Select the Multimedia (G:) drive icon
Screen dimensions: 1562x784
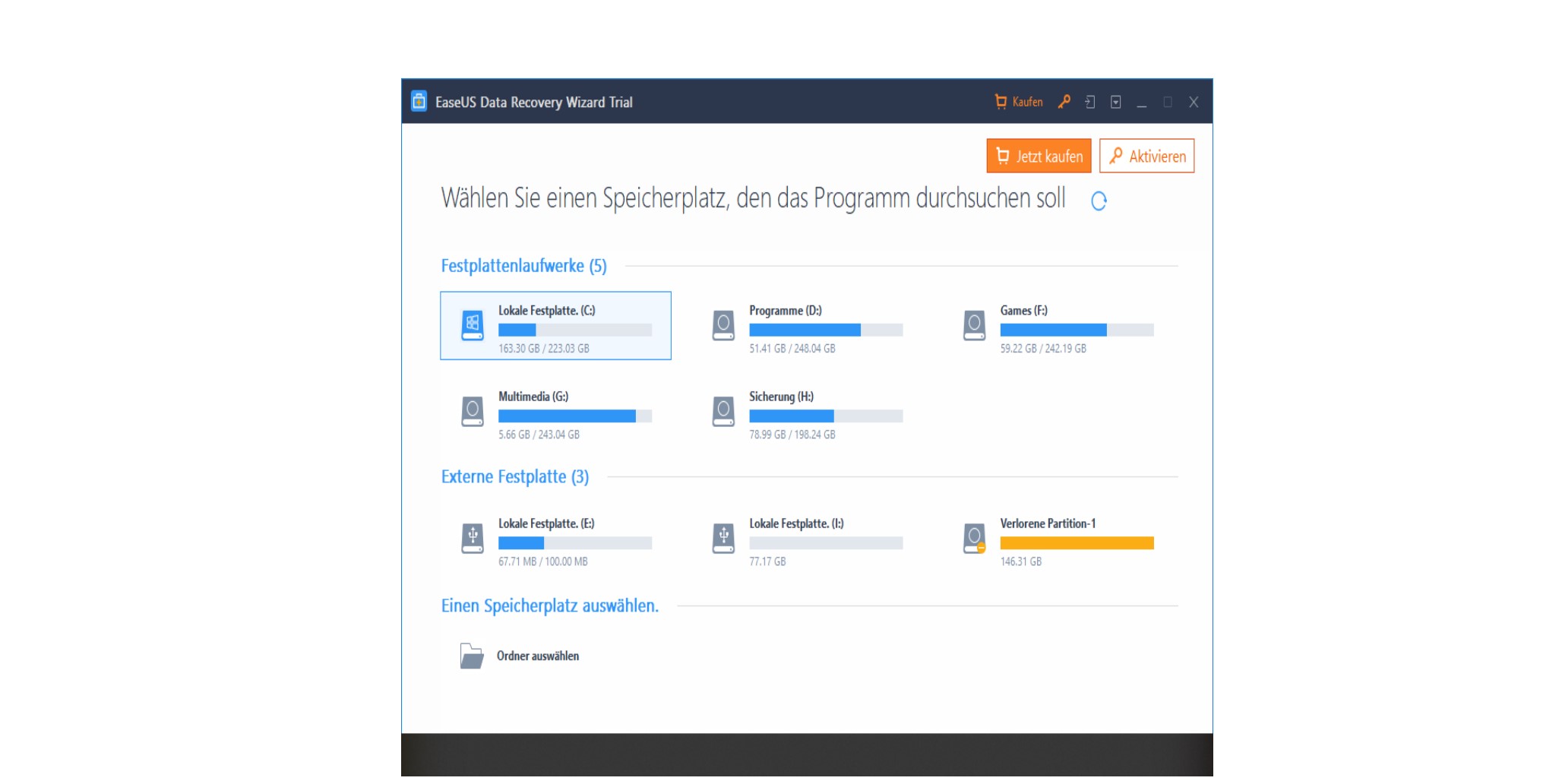(473, 411)
